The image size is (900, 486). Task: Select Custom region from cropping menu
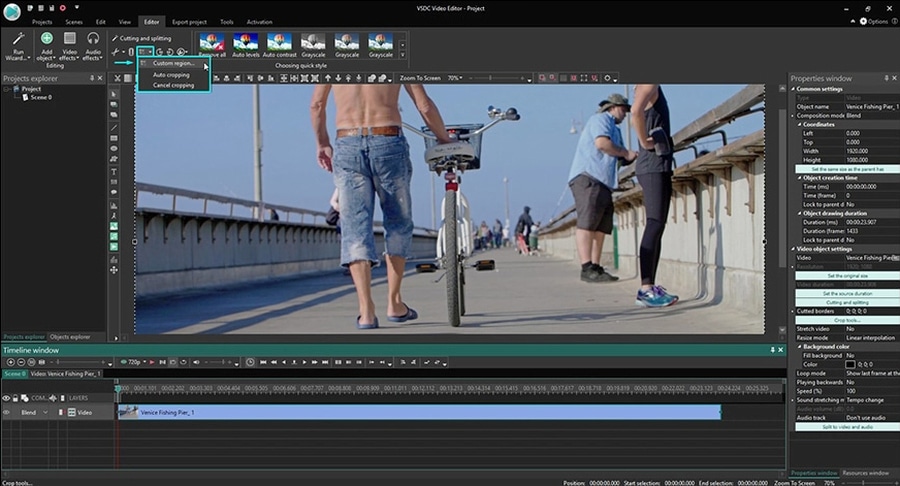(x=173, y=63)
